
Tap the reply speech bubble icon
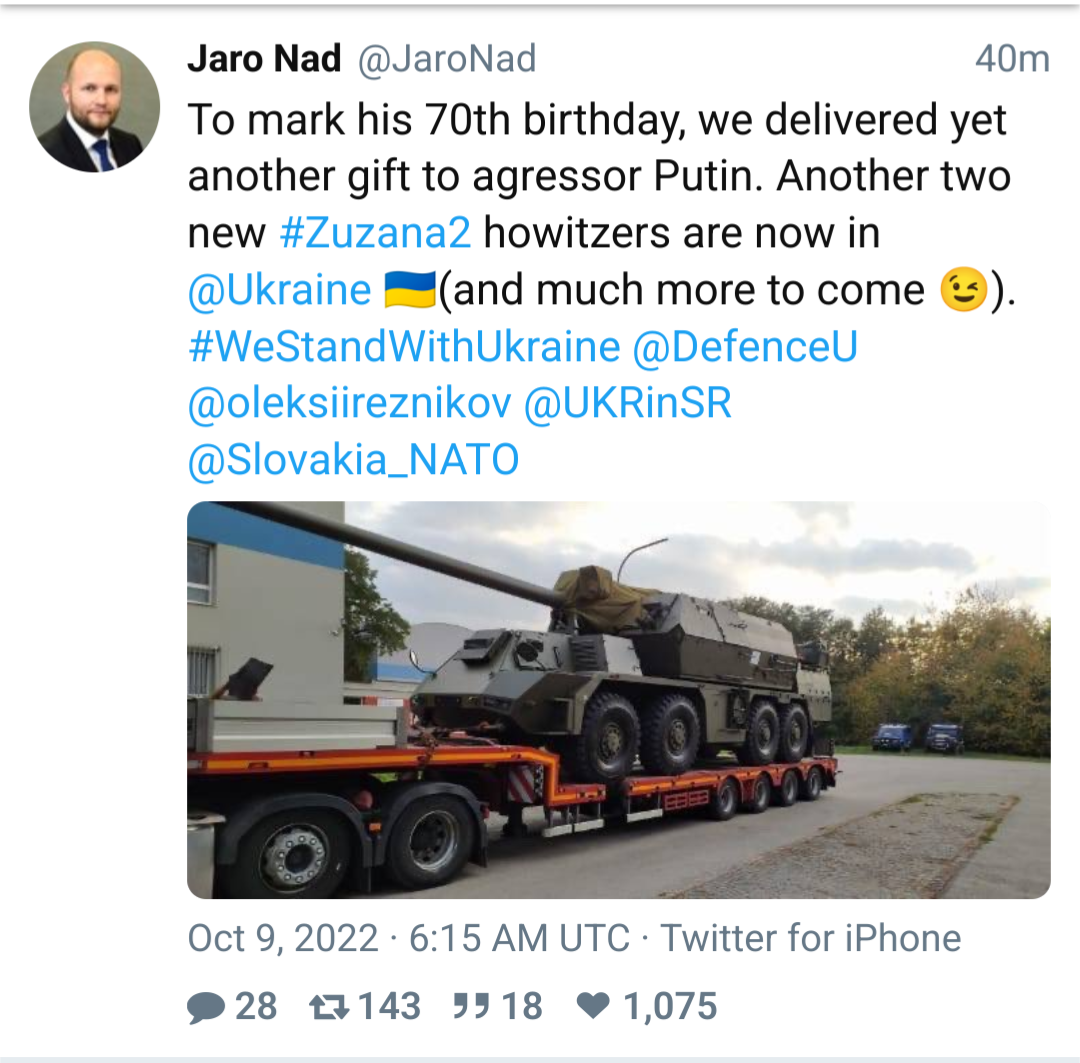click(x=205, y=1006)
